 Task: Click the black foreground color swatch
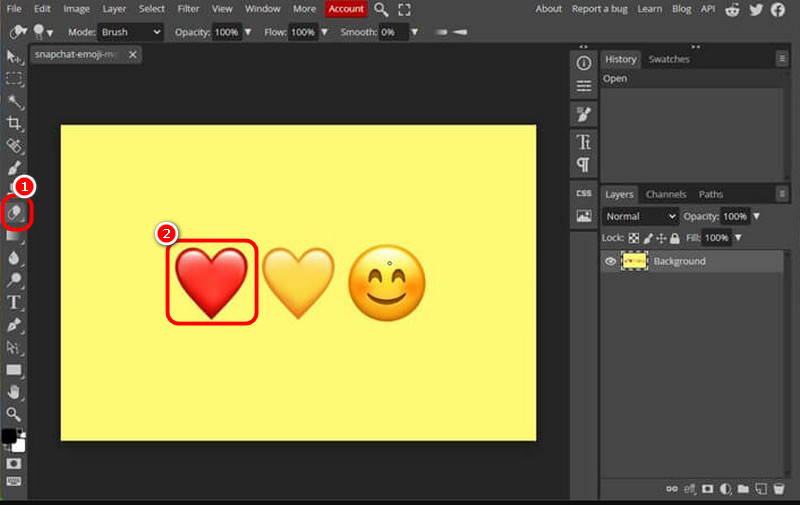[9, 436]
